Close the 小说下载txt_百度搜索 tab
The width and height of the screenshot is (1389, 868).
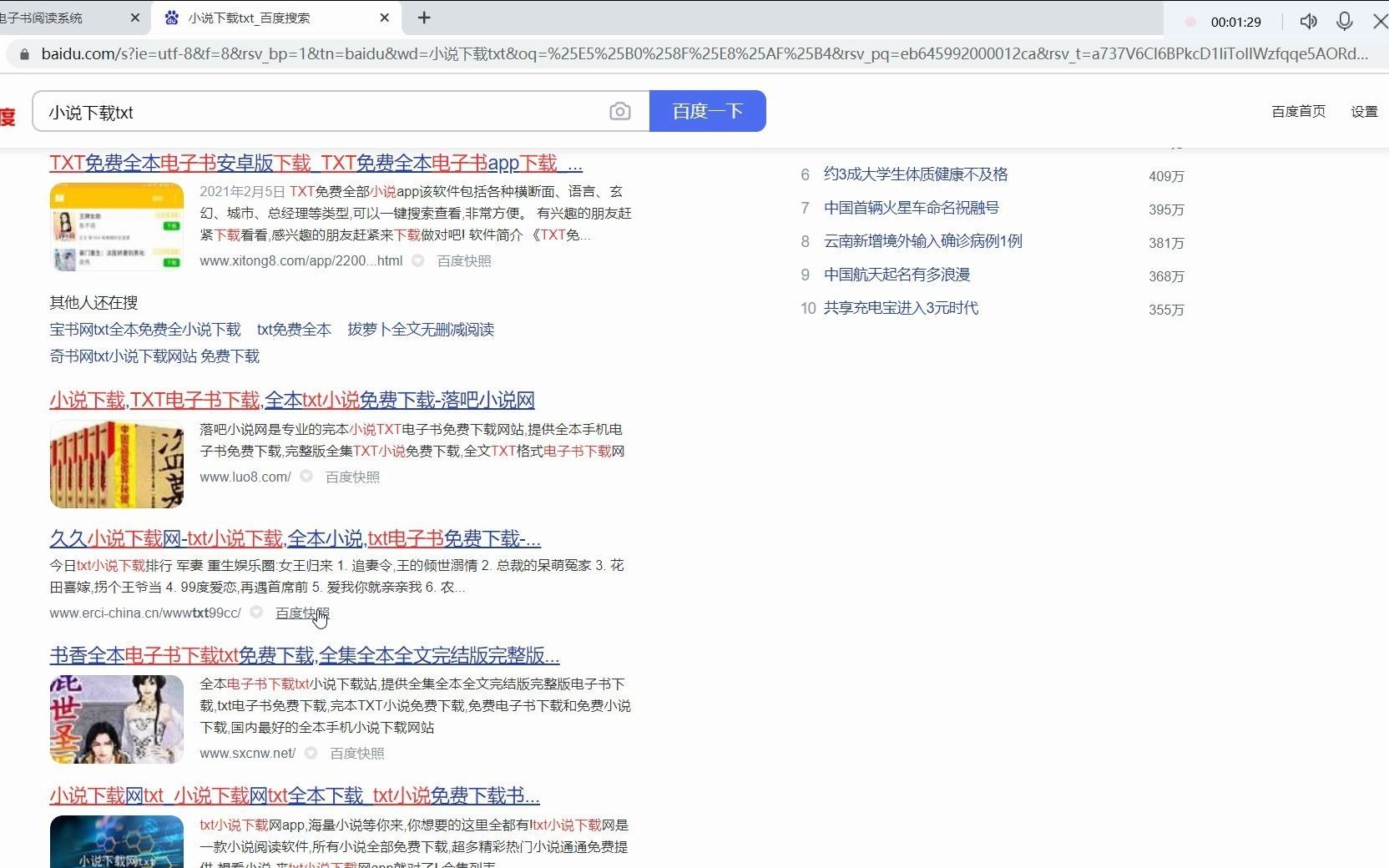coord(384,18)
